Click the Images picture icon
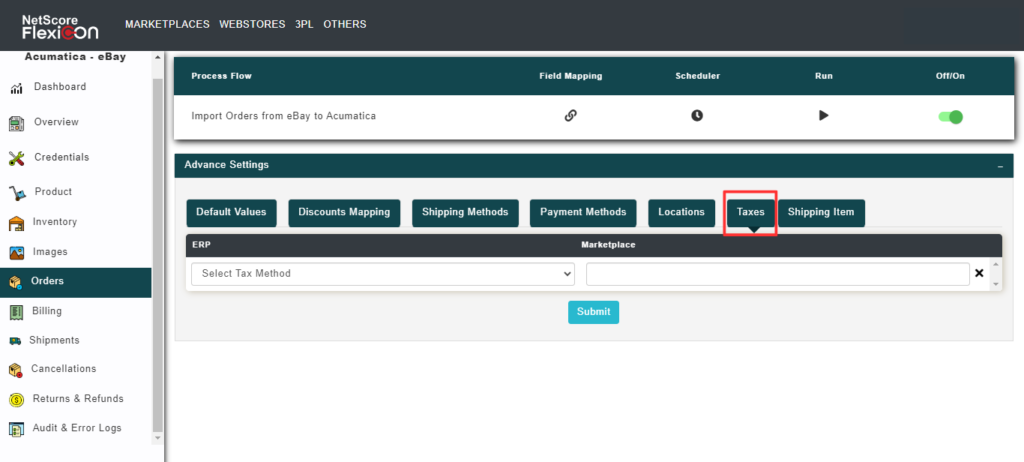This screenshot has height=462, width=1024. [x=16, y=252]
